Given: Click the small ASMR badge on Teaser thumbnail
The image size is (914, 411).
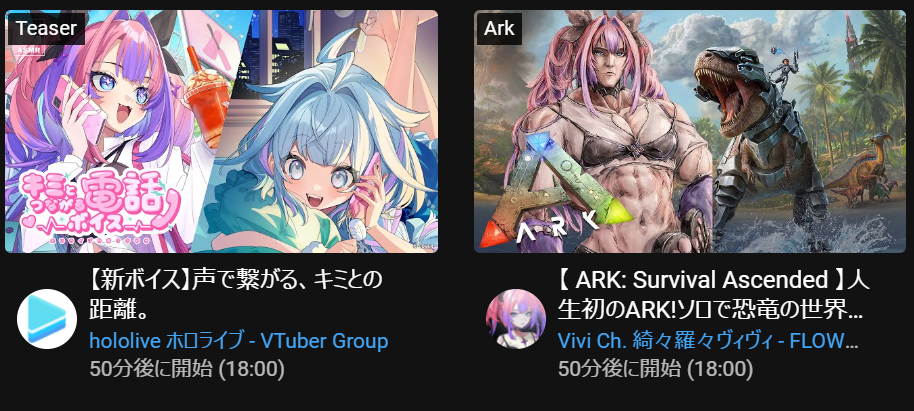Looking at the screenshot, I should (26, 50).
